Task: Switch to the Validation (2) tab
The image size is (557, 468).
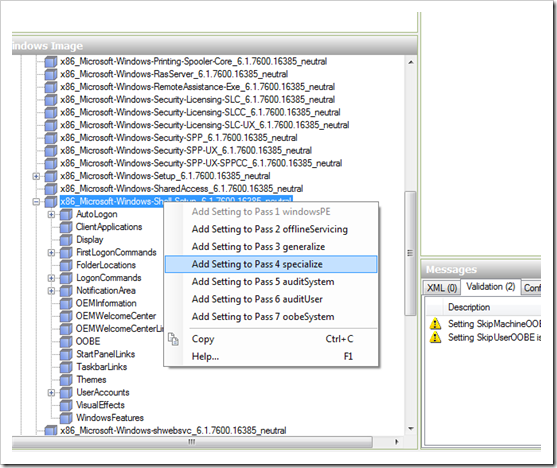Action: tap(491, 286)
